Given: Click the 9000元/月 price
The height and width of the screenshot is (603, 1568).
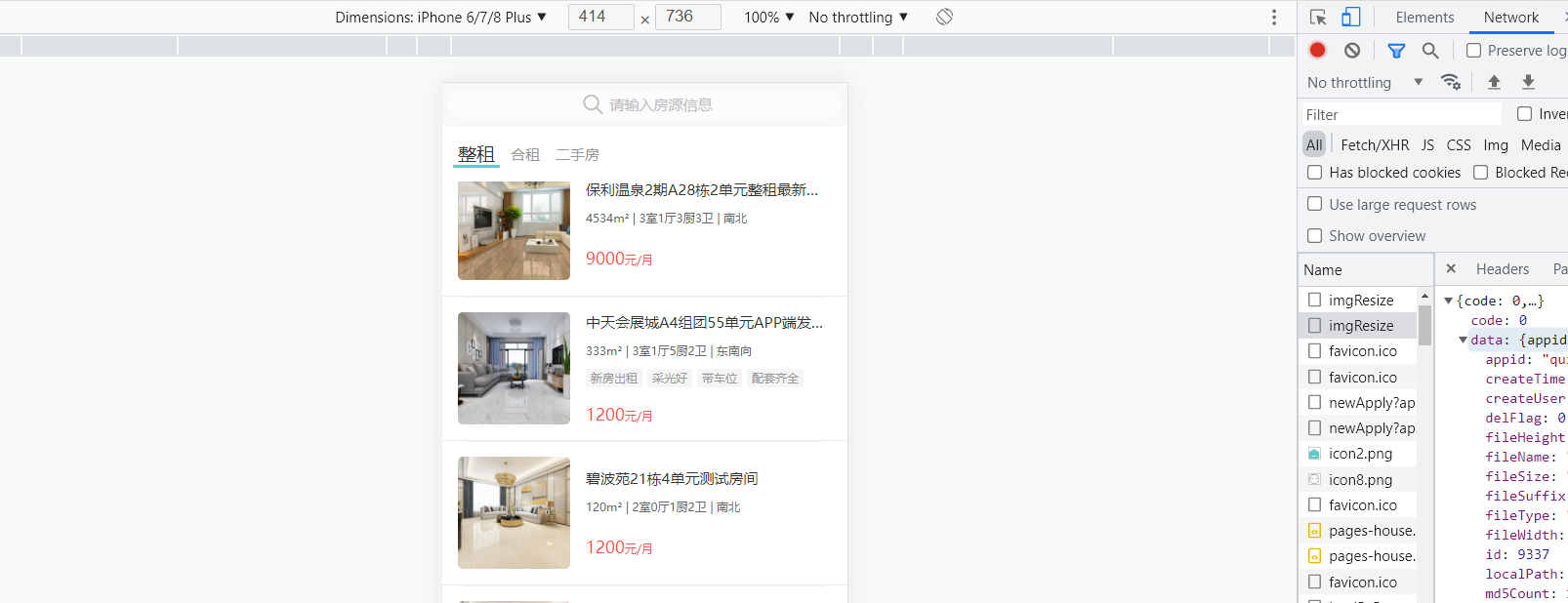Looking at the screenshot, I should [x=619, y=259].
